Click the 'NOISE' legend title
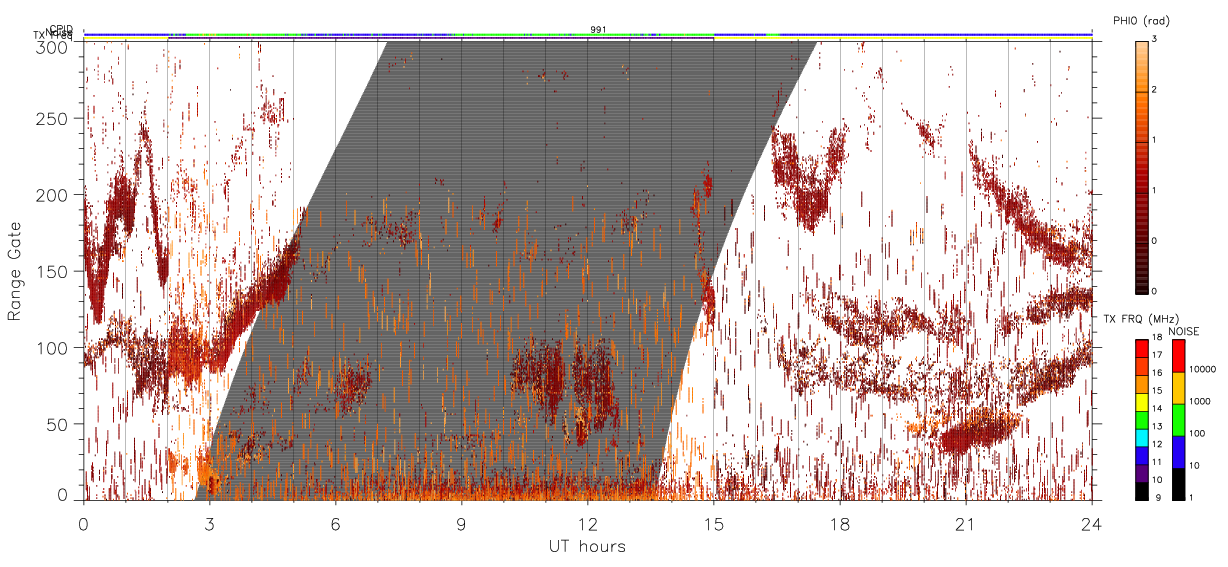 1184,331
